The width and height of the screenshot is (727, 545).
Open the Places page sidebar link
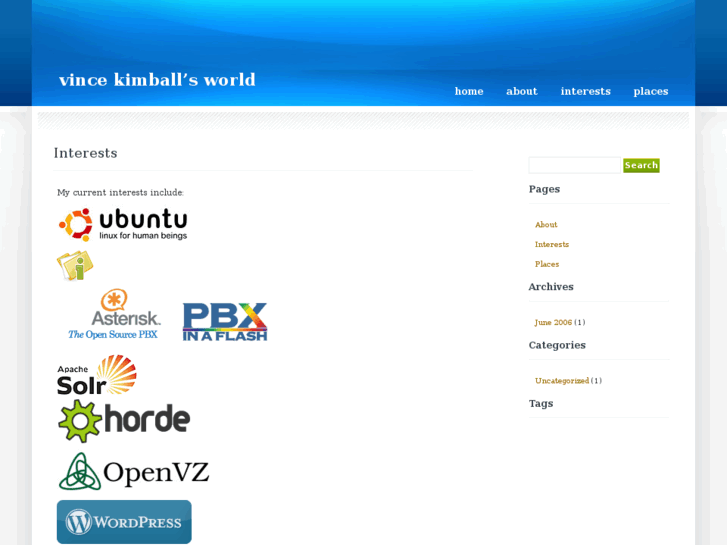(547, 264)
